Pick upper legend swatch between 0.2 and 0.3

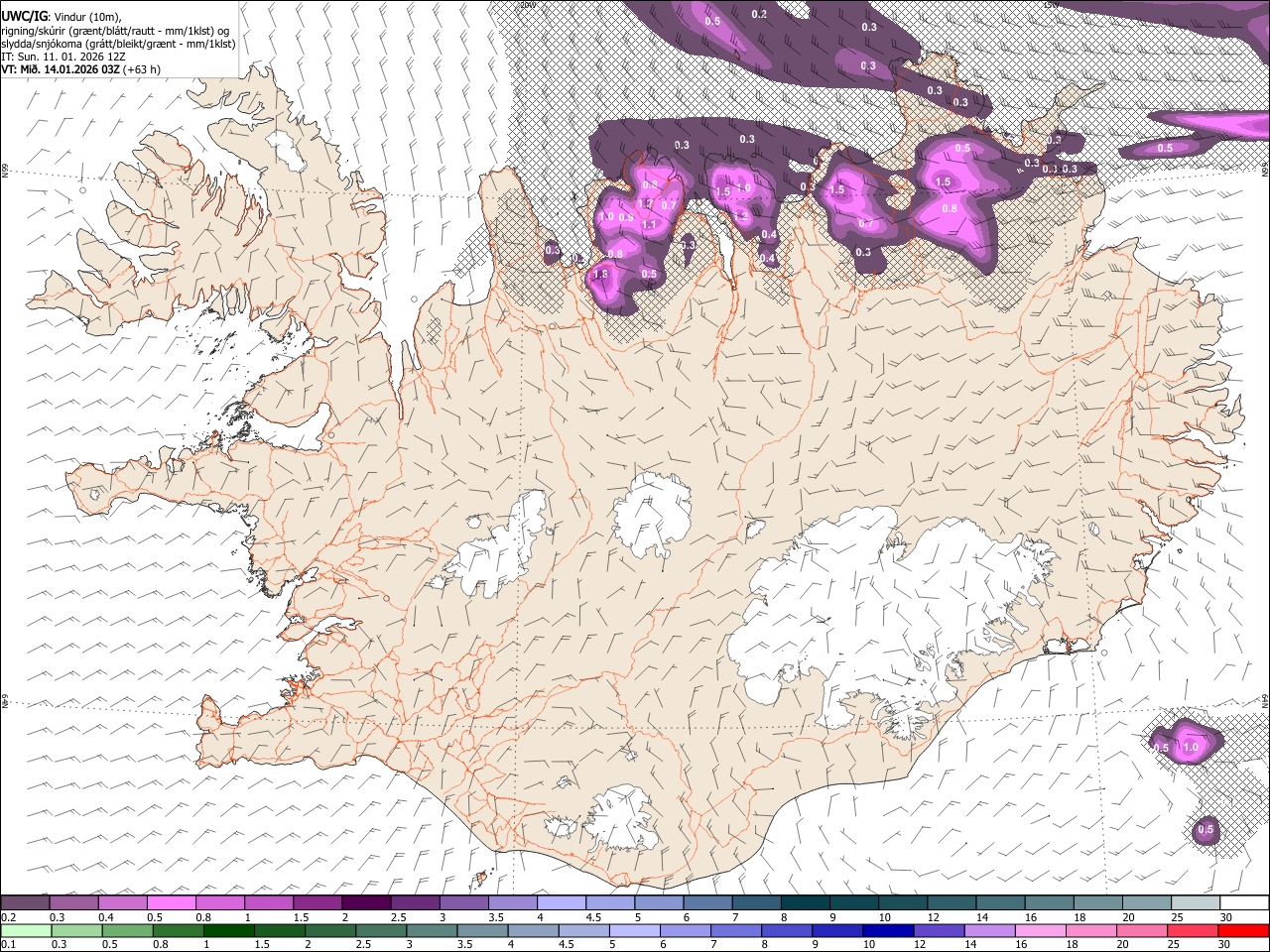pos(25,902)
